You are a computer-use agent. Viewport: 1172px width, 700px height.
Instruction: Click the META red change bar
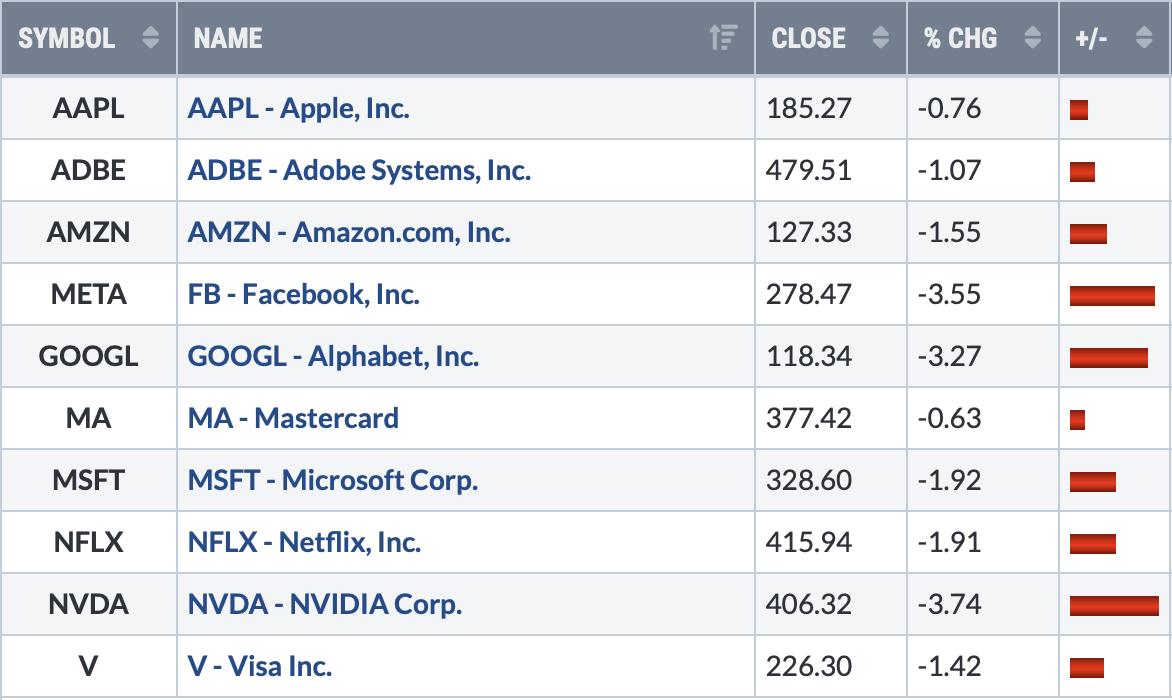1112,295
